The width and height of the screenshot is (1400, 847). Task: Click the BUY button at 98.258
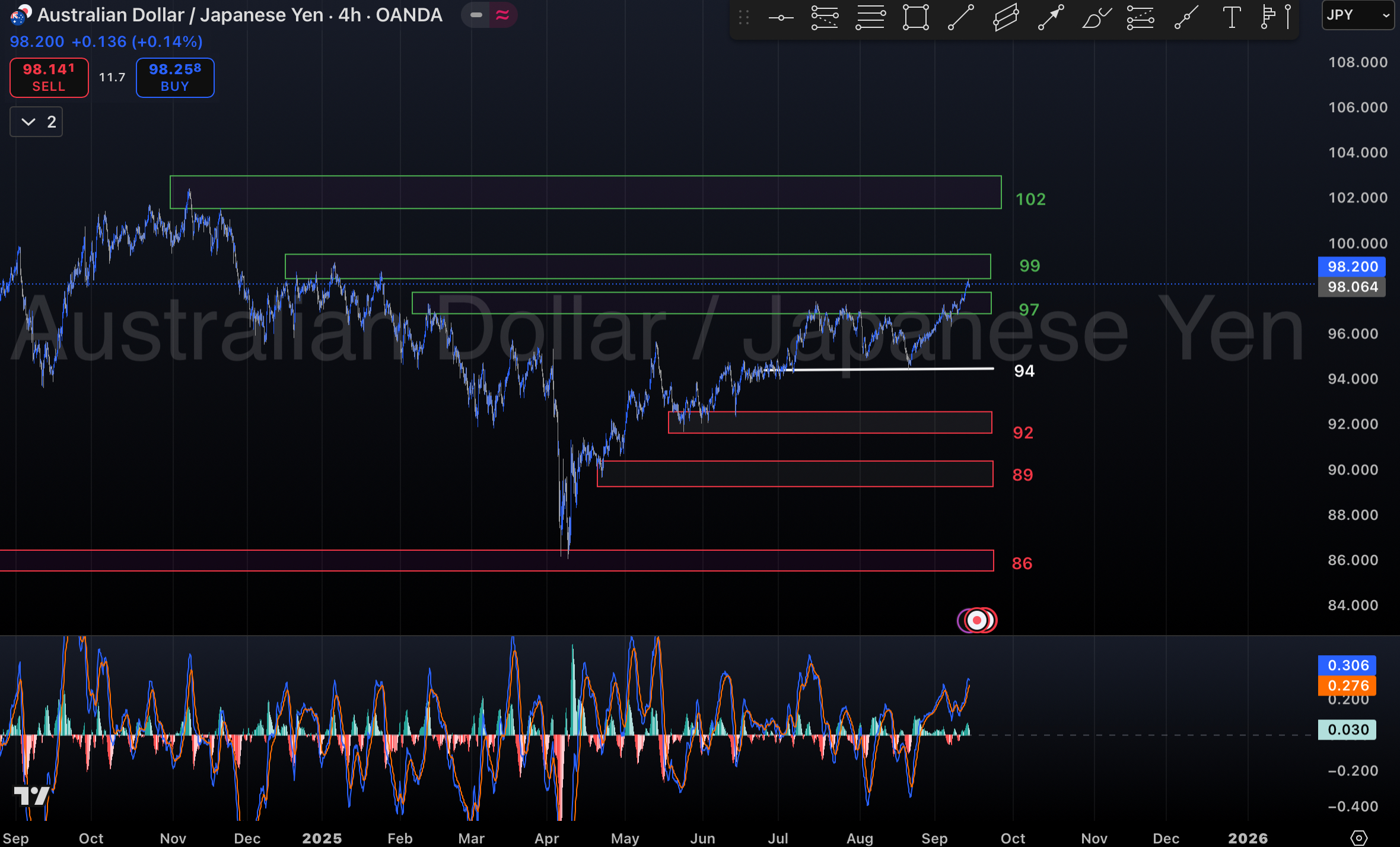pyautogui.click(x=174, y=77)
